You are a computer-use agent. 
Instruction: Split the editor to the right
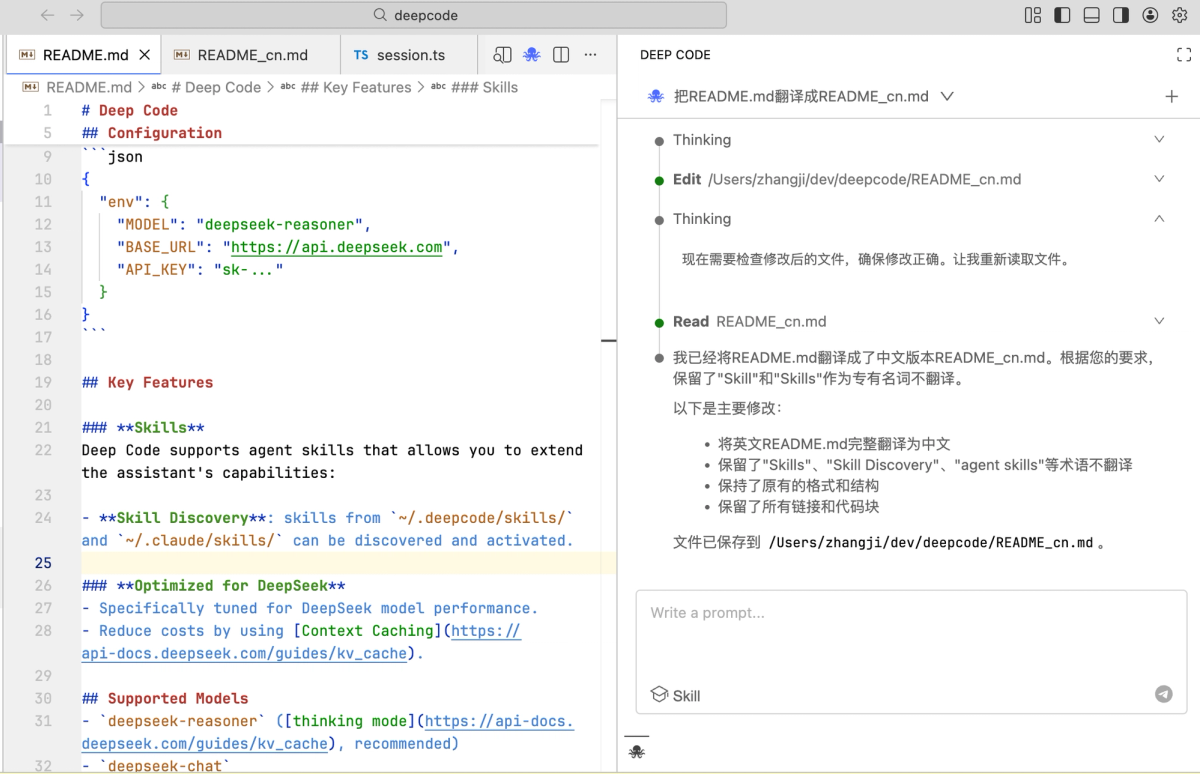tap(561, 55)
